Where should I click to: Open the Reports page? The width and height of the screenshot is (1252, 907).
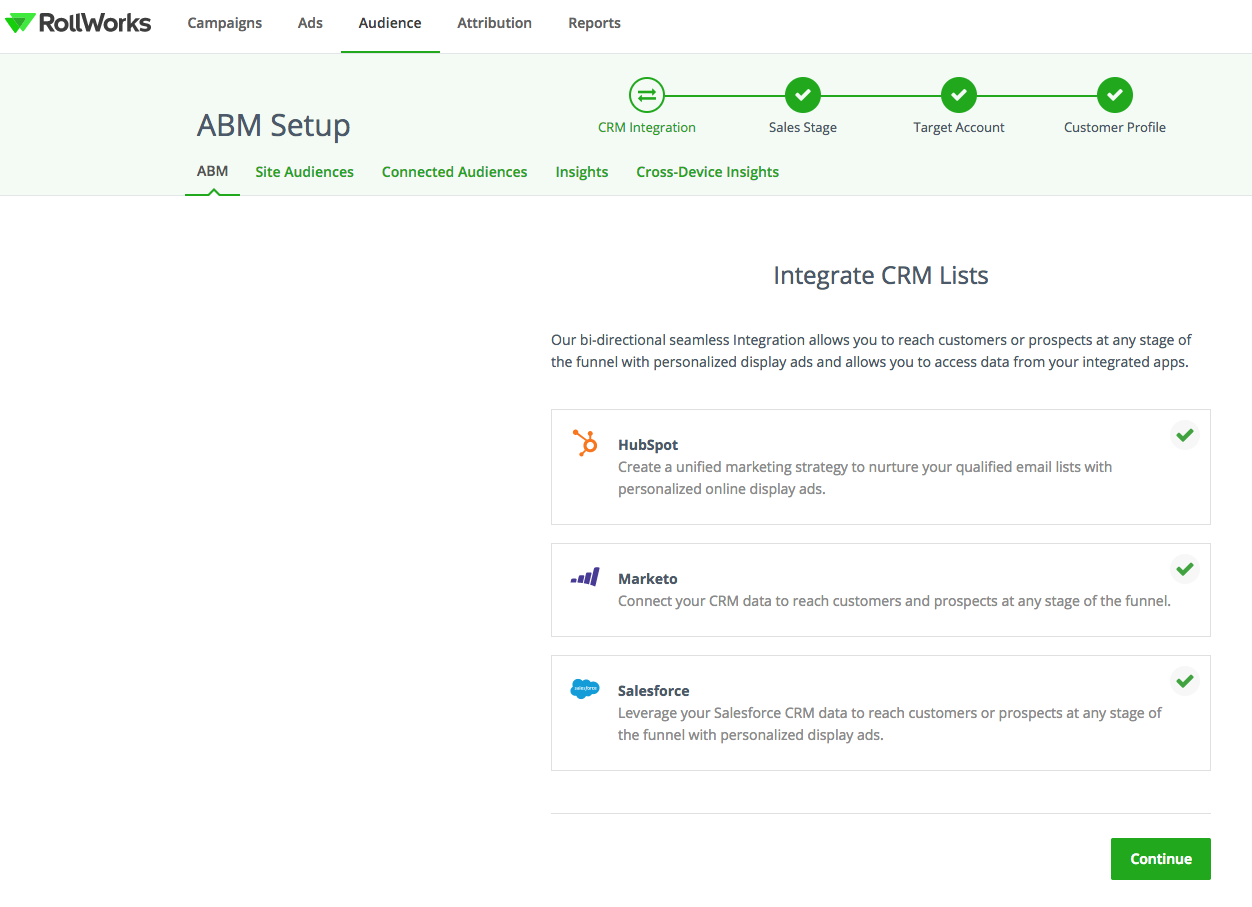[x=594, y=22]
